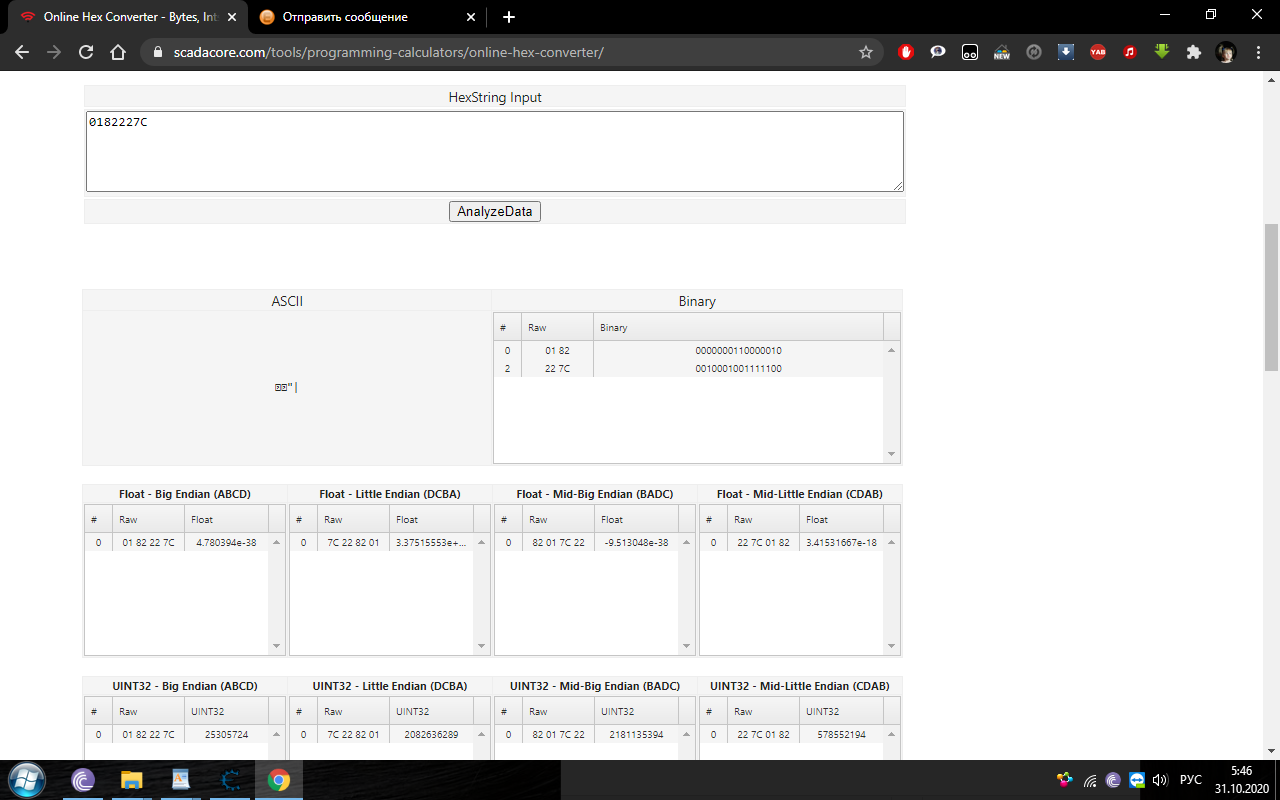Image resolution: width=1280 pixels, height=800 pixels.
Task: Click the forward navigation arrow
Action: coord(54,52)
